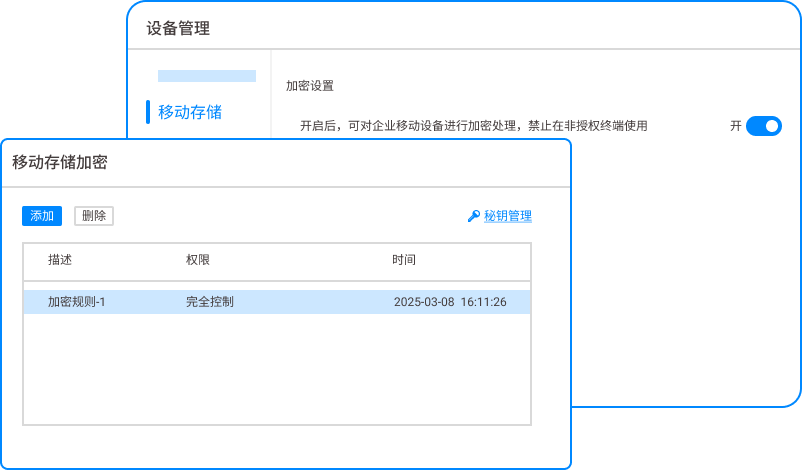Click empty area below the rule row
802x470 pixels.
[x=277, y=370]
